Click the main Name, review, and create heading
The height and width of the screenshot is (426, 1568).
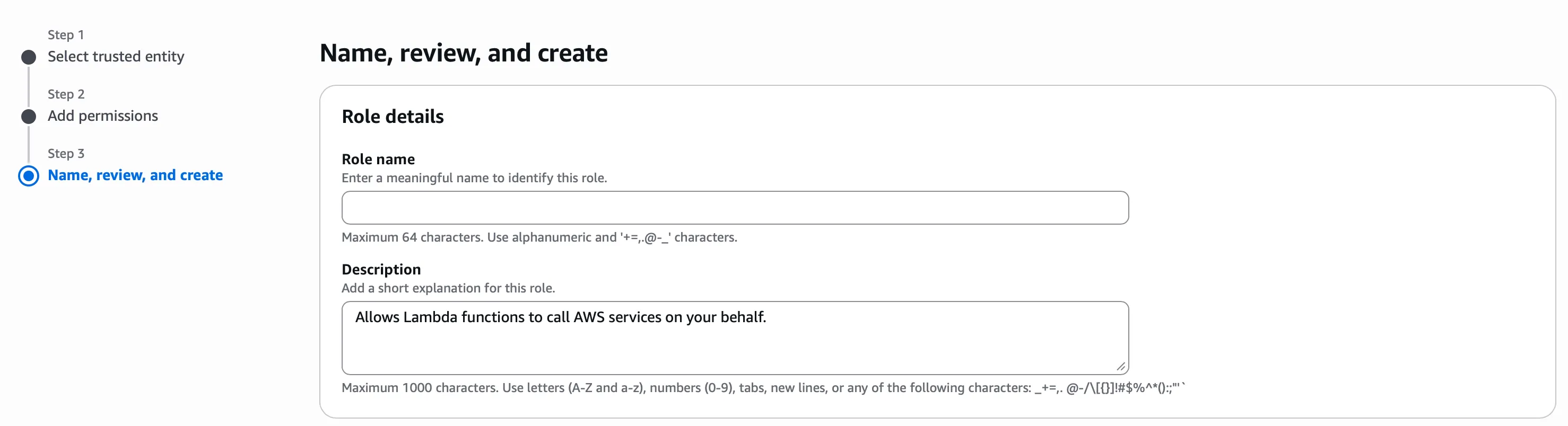(463, 53)
